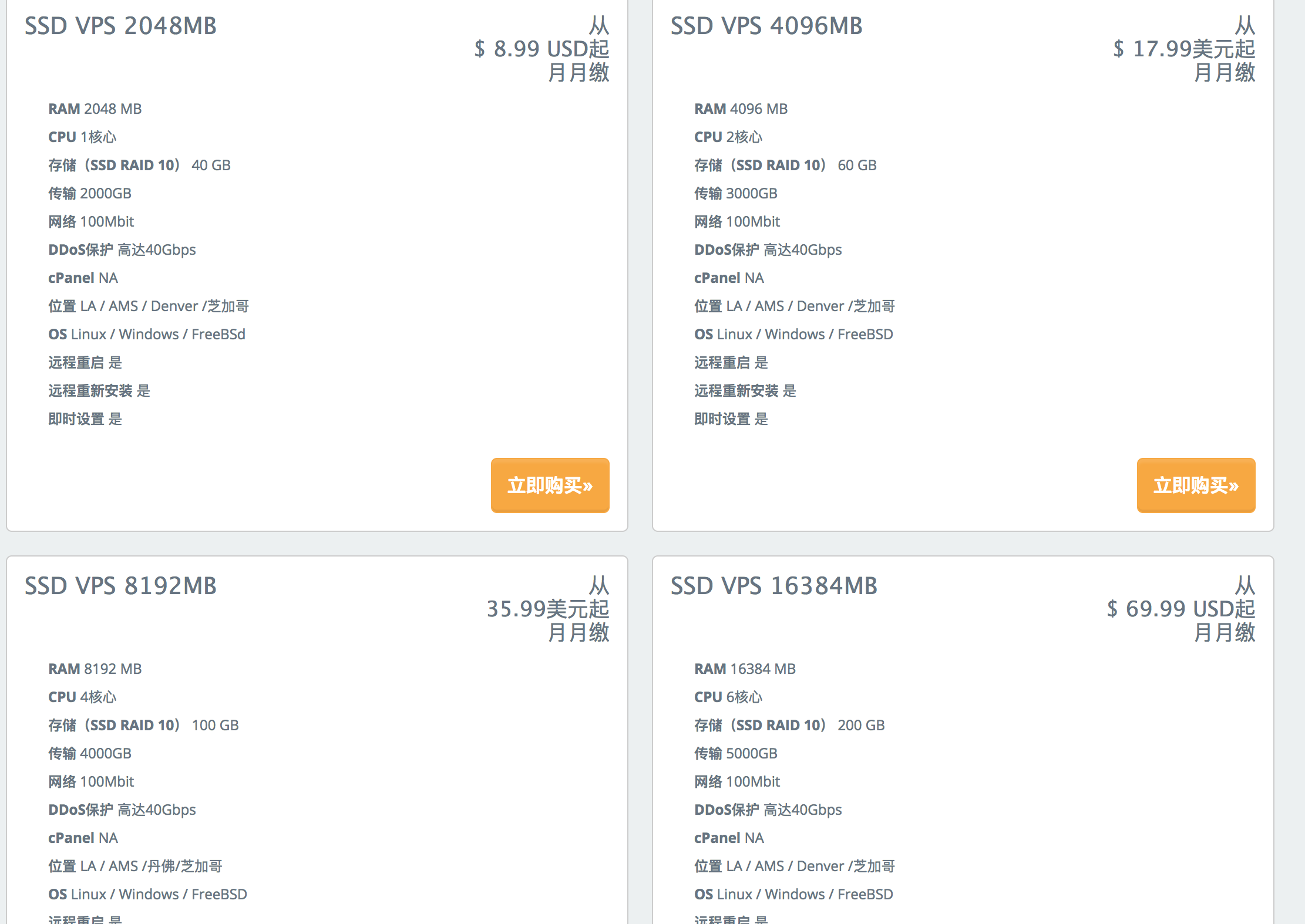
Task: Click 网络 100Mbit in the 2048MB plan
Action: pos(91,221)
